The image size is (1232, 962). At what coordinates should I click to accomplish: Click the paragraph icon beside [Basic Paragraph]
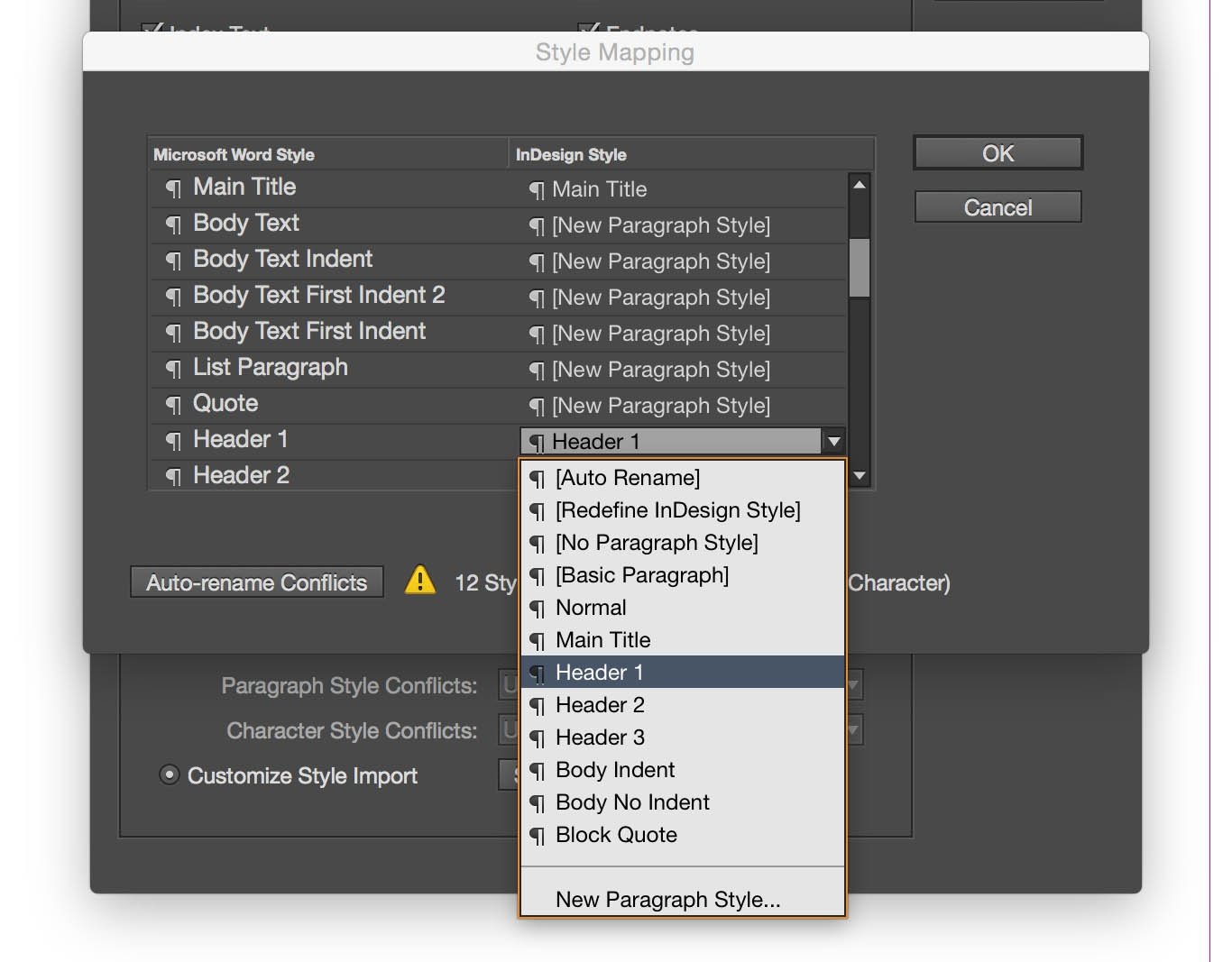537,575
